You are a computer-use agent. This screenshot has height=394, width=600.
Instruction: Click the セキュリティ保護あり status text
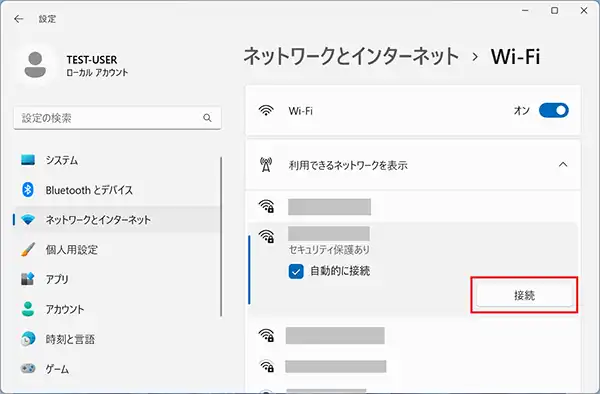329,250
